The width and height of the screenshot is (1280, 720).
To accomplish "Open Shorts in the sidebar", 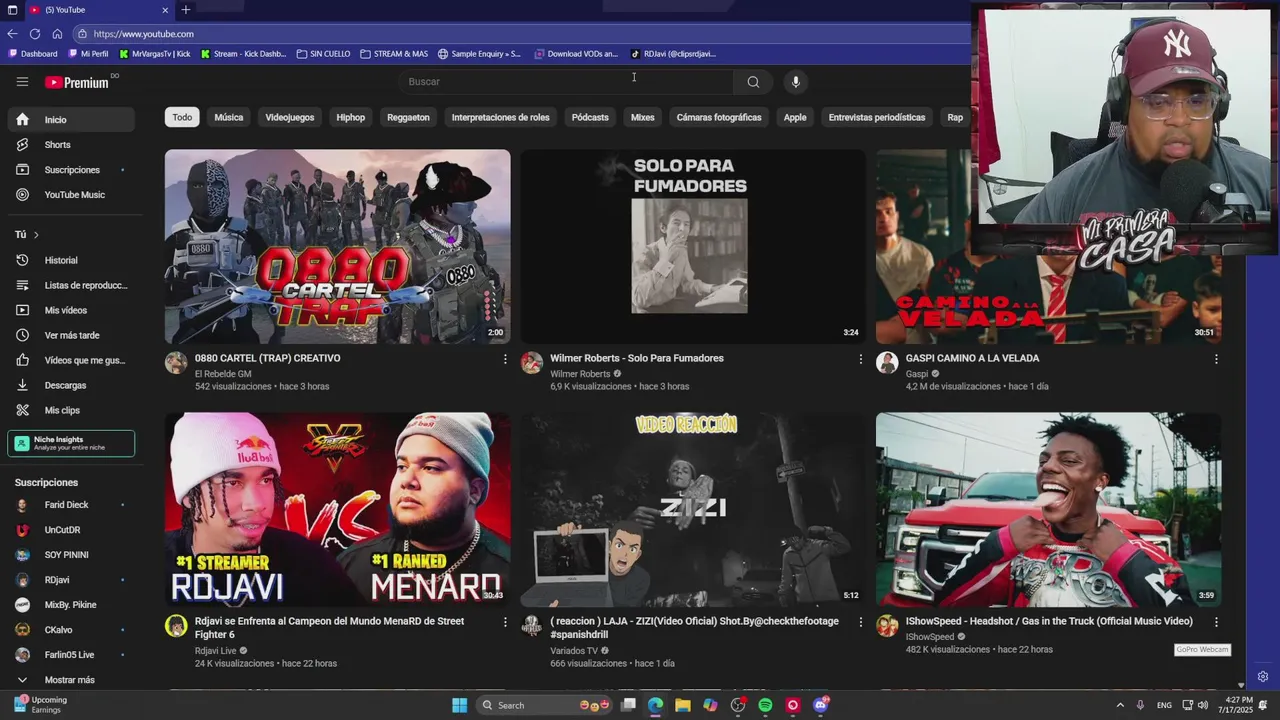I will click(x=71, y=145).
